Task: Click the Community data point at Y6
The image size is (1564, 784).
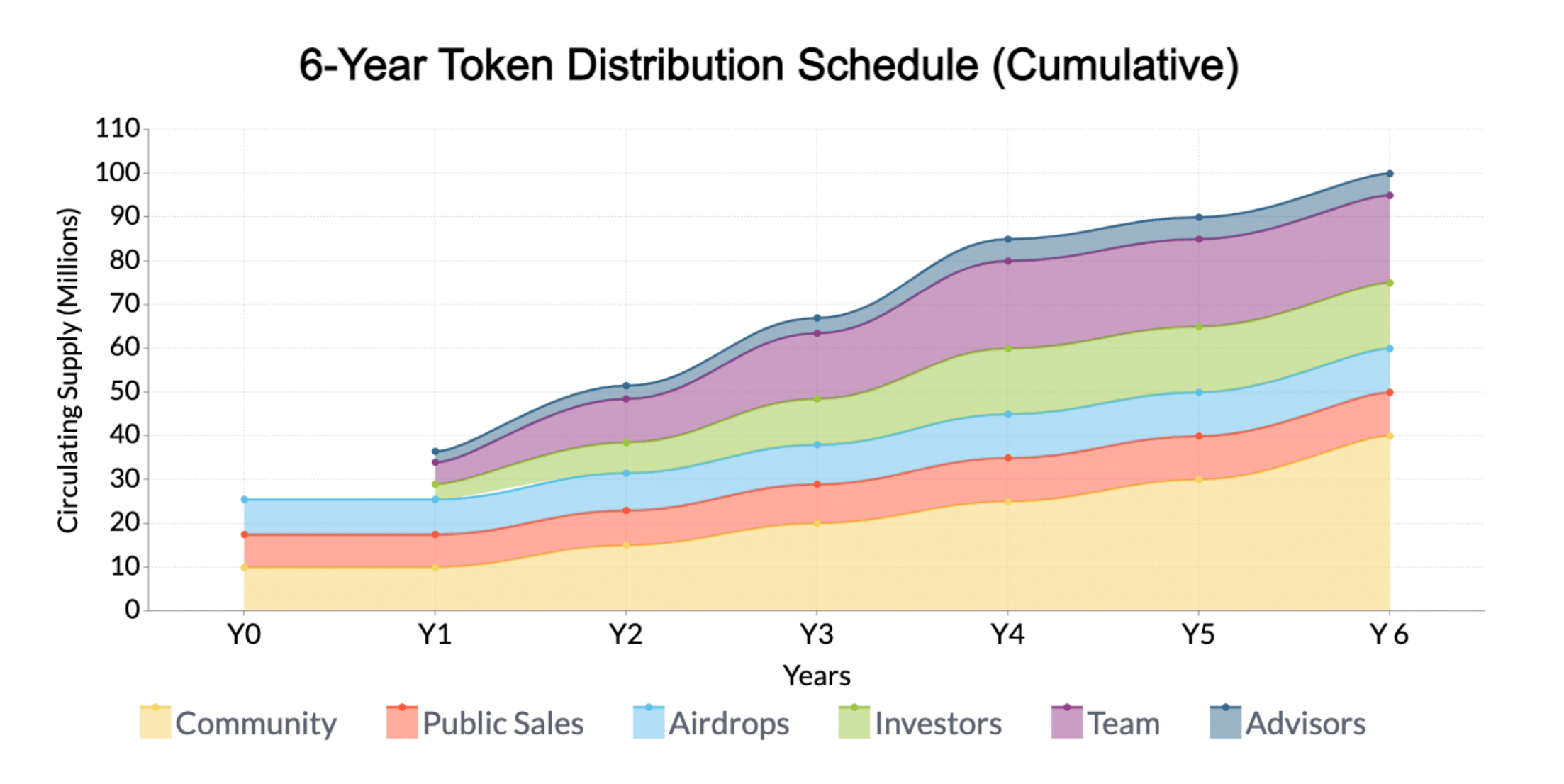Action: point(1390,436)
